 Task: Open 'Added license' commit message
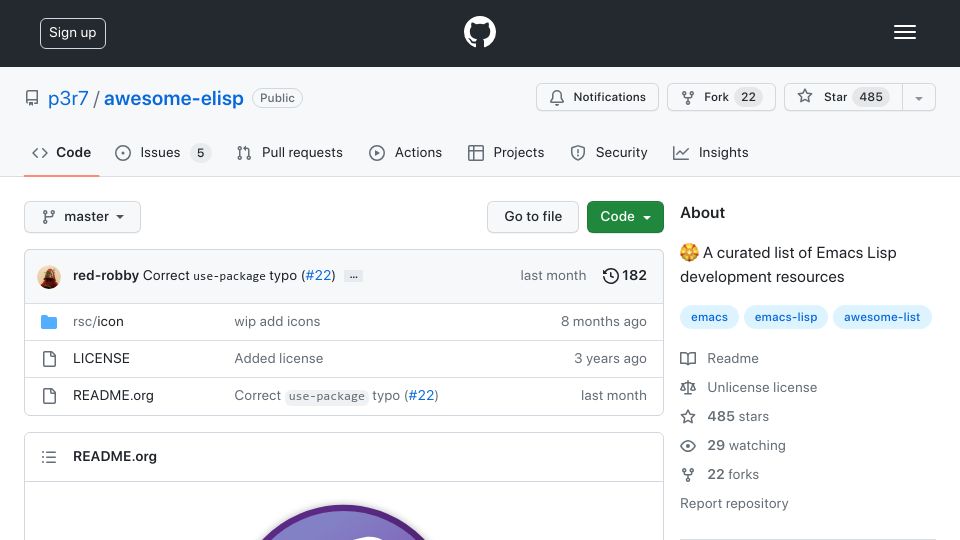[x=279, y=358]
